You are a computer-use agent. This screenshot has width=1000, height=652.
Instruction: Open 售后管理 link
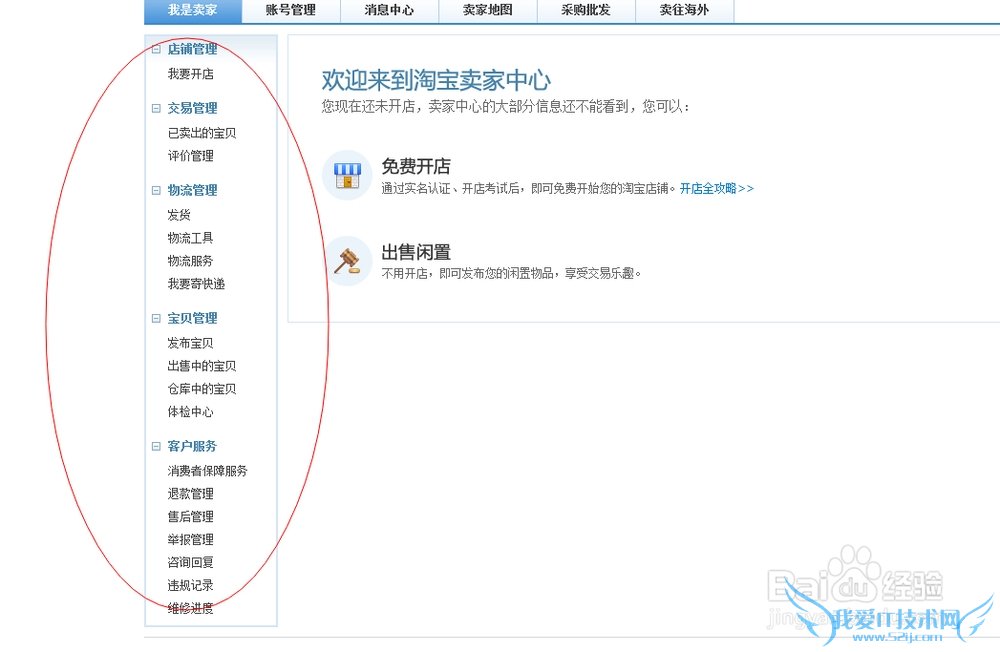point(191,517)
